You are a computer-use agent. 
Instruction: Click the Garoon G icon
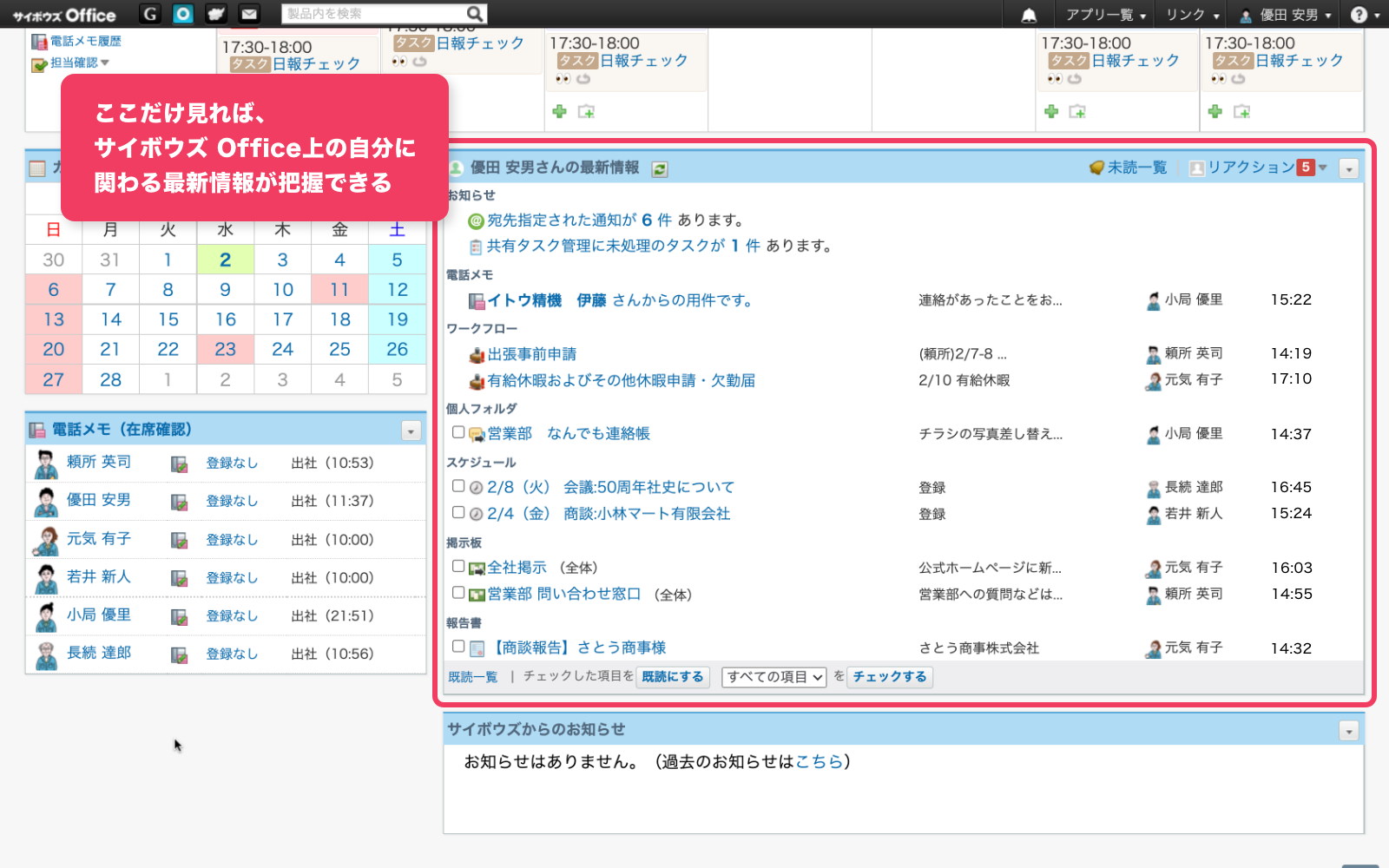[150, 14]
